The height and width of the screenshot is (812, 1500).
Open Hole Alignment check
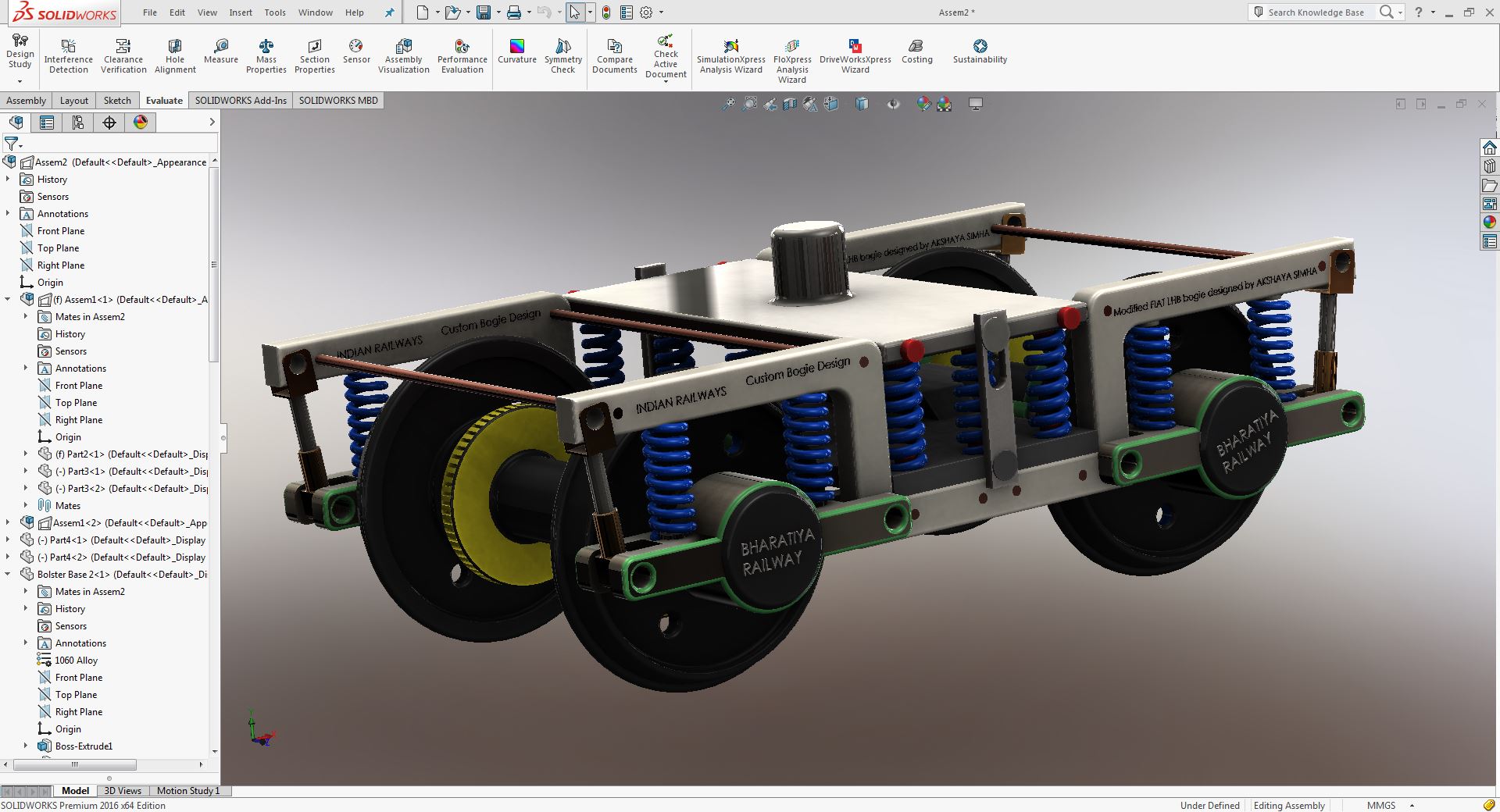click(x=175, y=56)
